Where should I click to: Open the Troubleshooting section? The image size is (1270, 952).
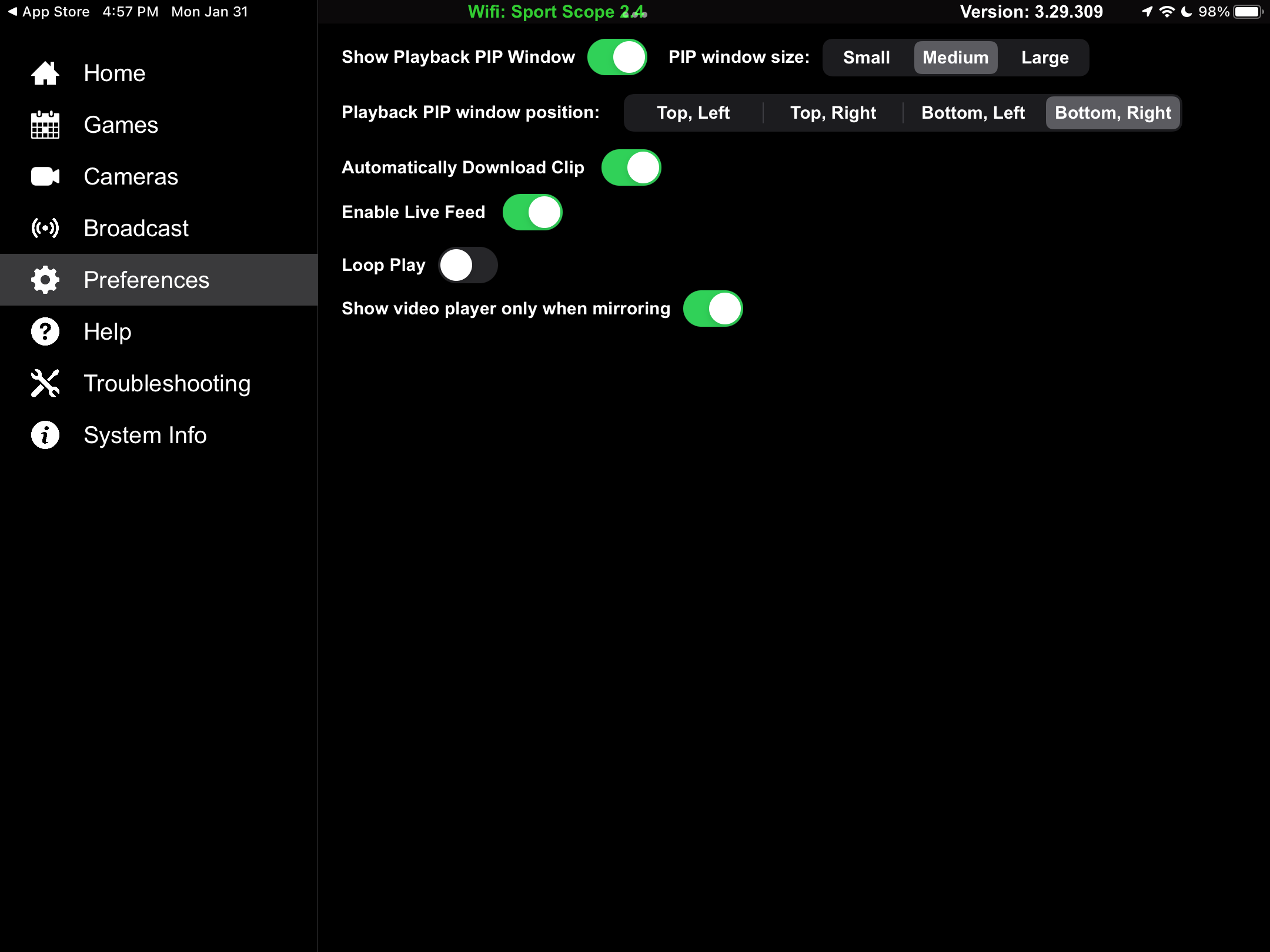pos(159,383)
